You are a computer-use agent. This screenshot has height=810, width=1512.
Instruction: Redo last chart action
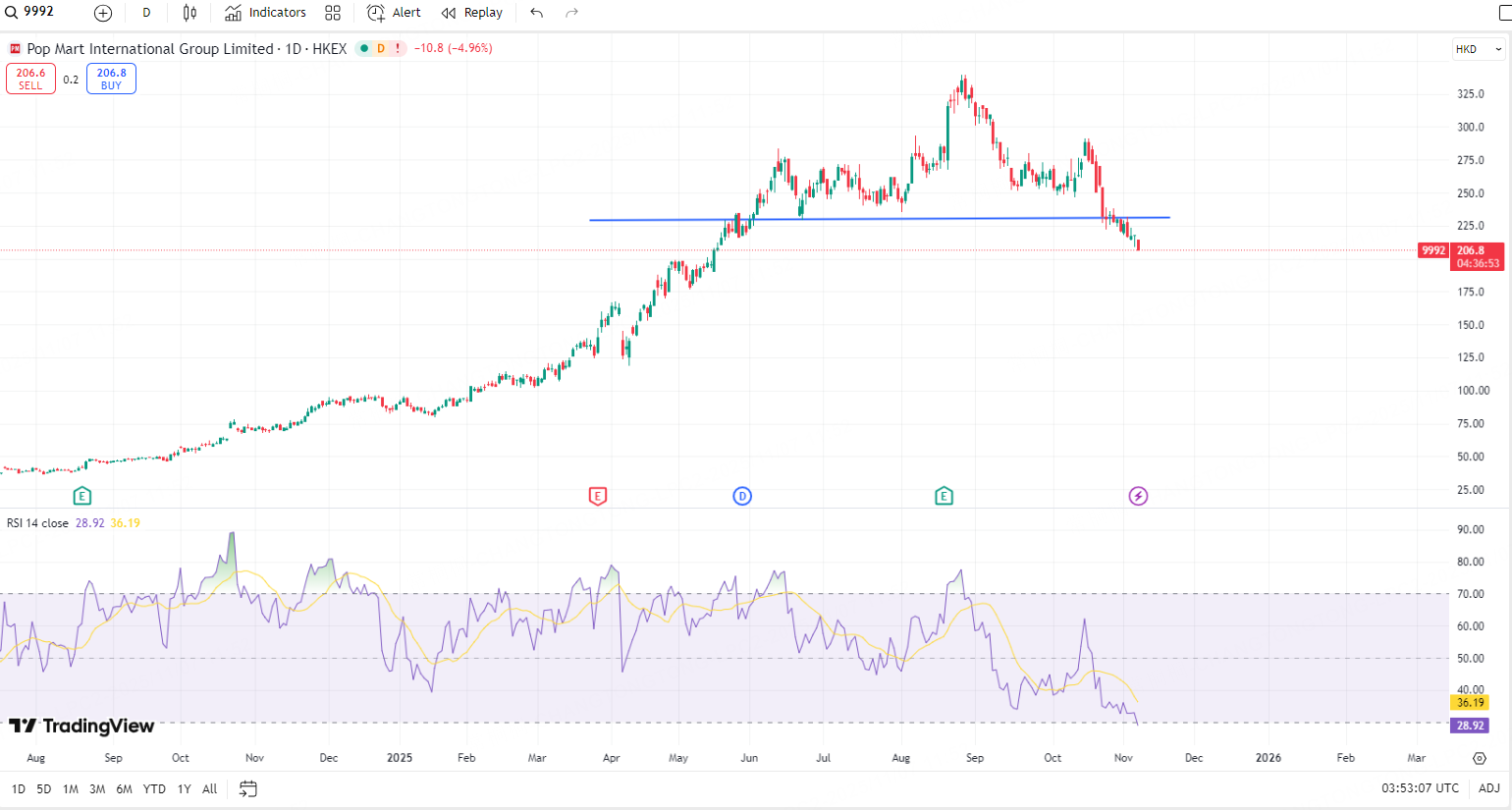(x=572, y=13)
